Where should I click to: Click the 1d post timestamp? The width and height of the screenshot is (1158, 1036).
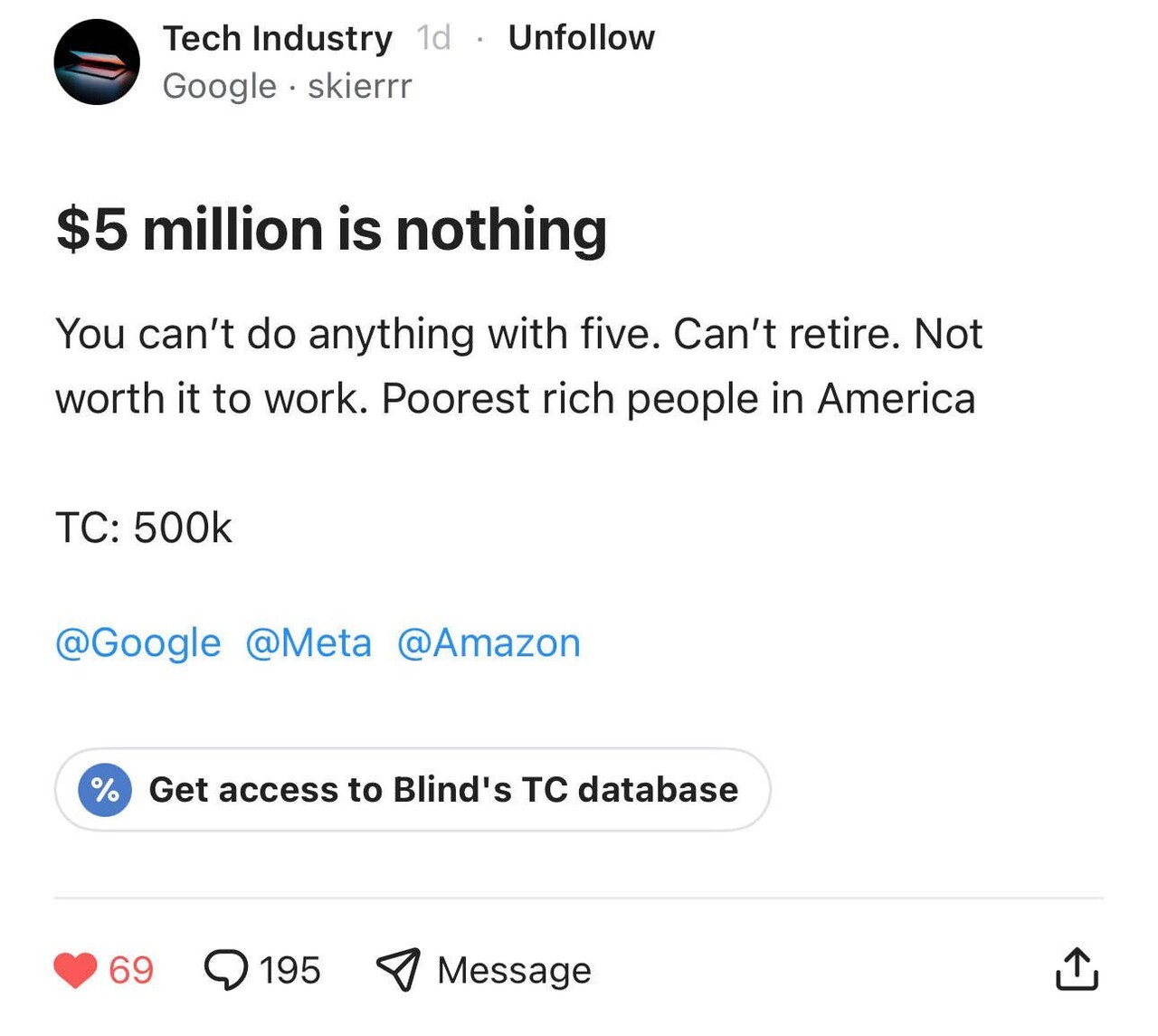coord(433,38)
